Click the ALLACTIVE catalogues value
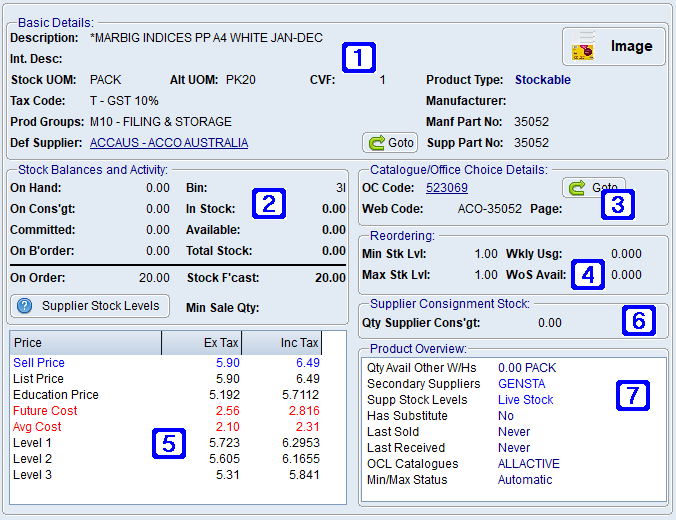The width and height of the screenshot is (676, 520). click(528, 464)
